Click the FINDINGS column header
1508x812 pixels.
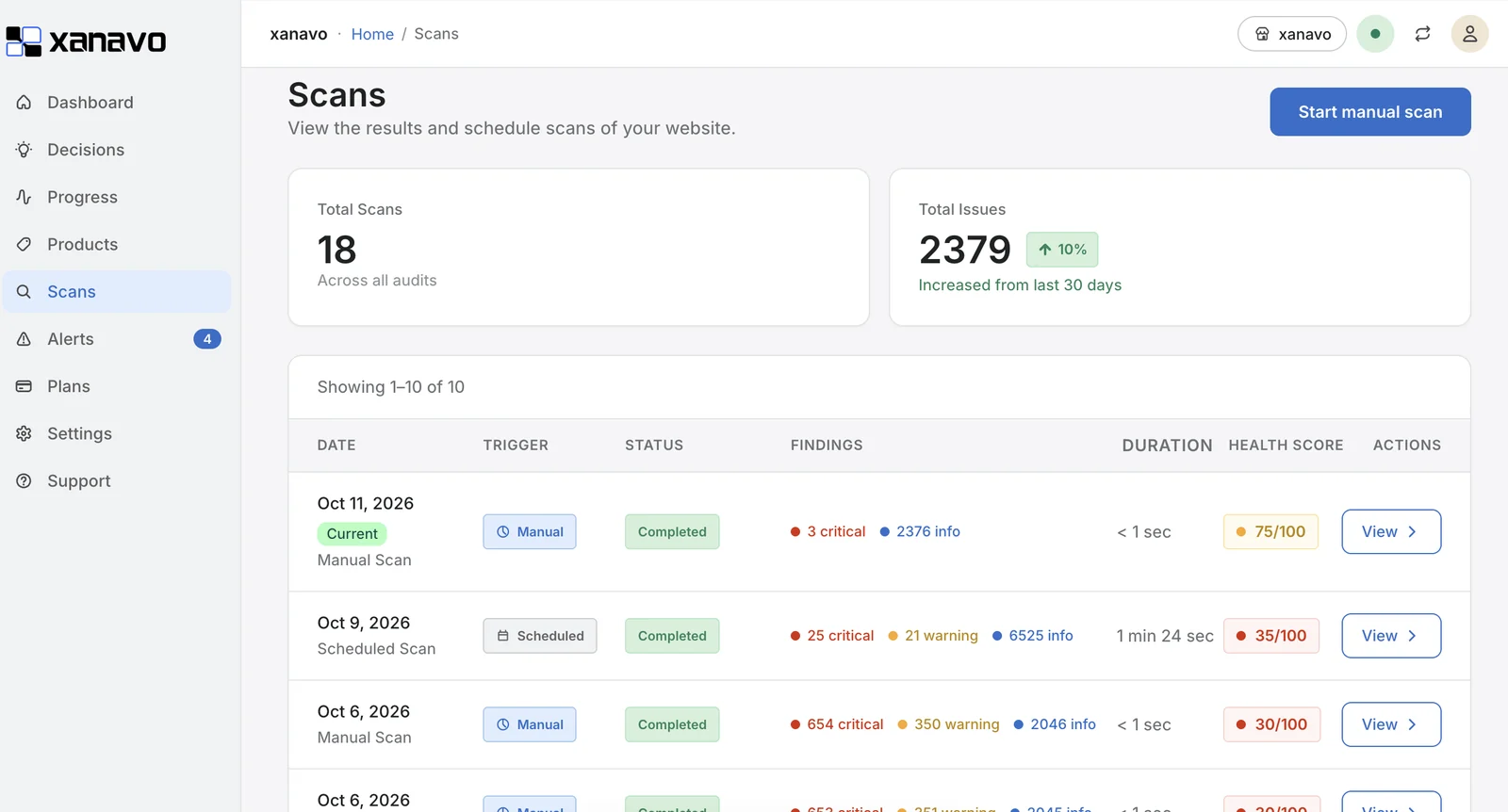click(827, 446)
